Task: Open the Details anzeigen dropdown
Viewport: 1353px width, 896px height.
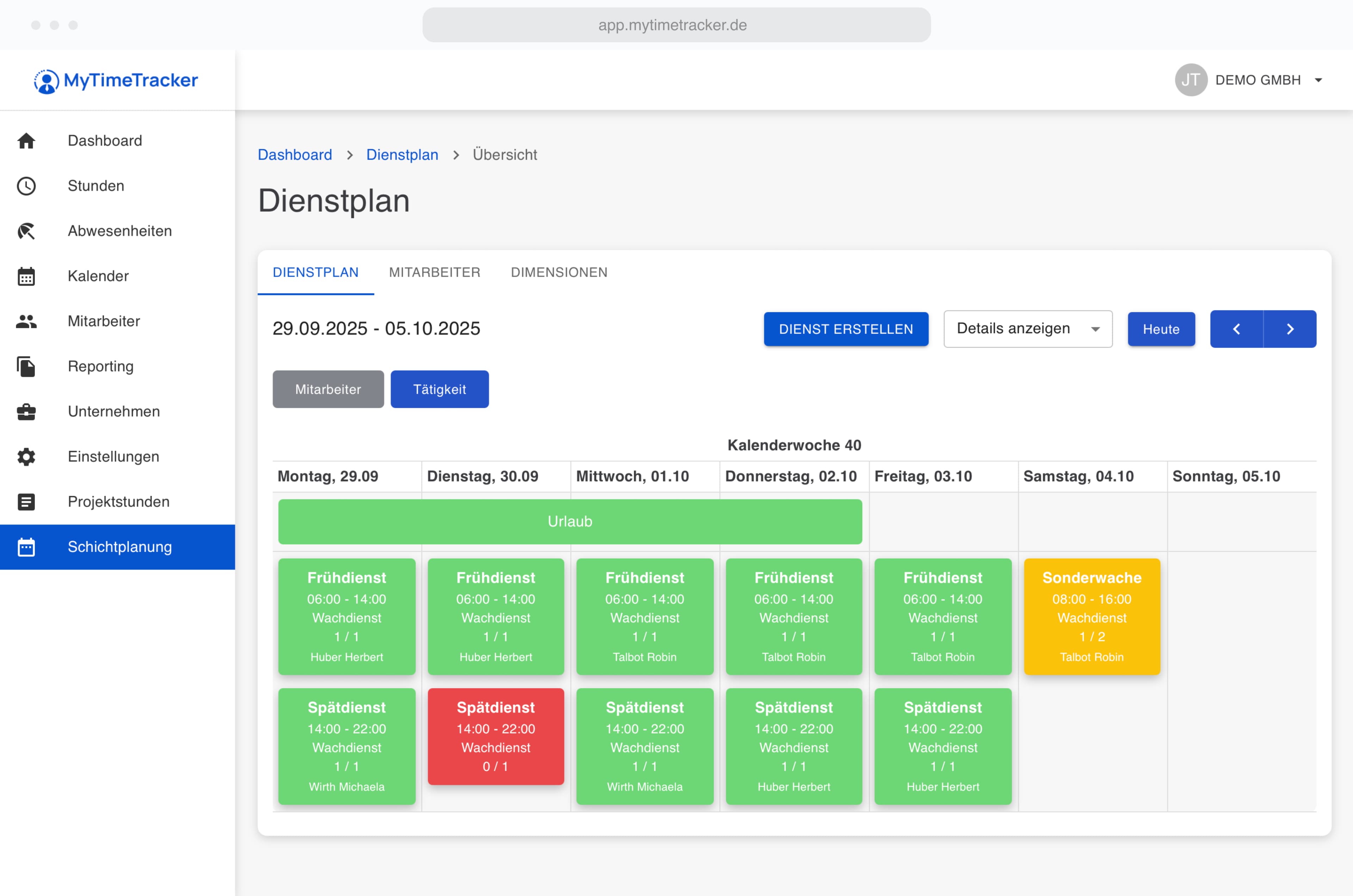Action: tap(1027, 329)
